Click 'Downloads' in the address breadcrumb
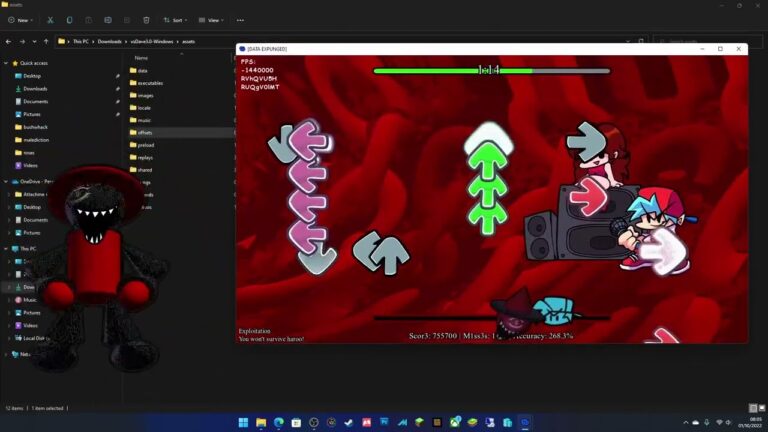The image size is (768, 432). [x=109, y=42]
